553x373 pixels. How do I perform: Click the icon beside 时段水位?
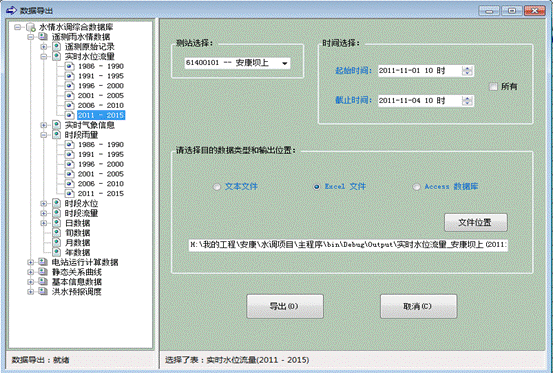(x=56, y=203)
